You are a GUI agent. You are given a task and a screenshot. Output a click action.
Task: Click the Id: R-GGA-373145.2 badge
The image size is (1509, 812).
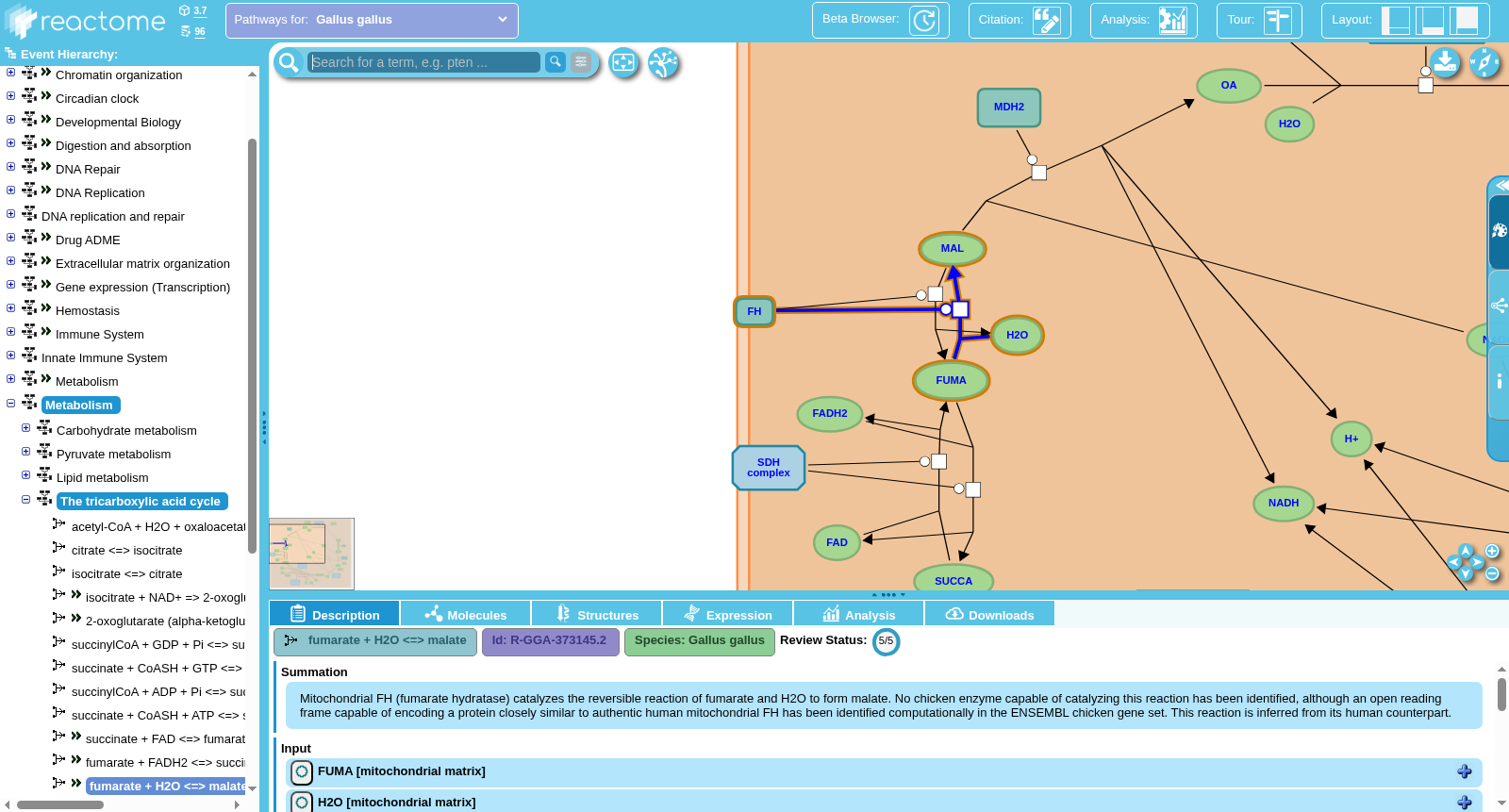[550, 641]
